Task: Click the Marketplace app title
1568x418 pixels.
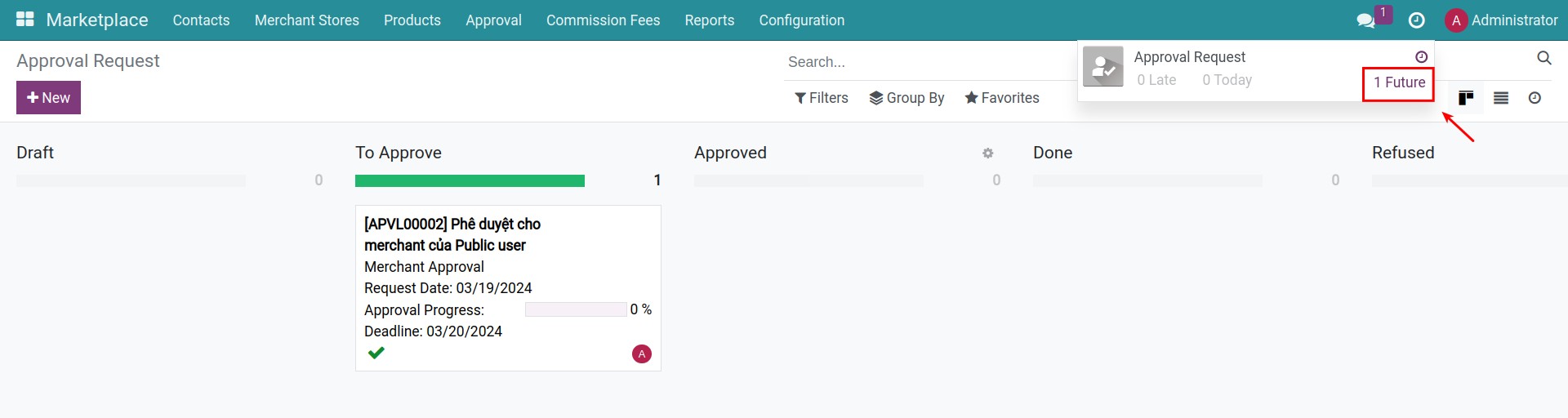Action: (x=97, y=20)
